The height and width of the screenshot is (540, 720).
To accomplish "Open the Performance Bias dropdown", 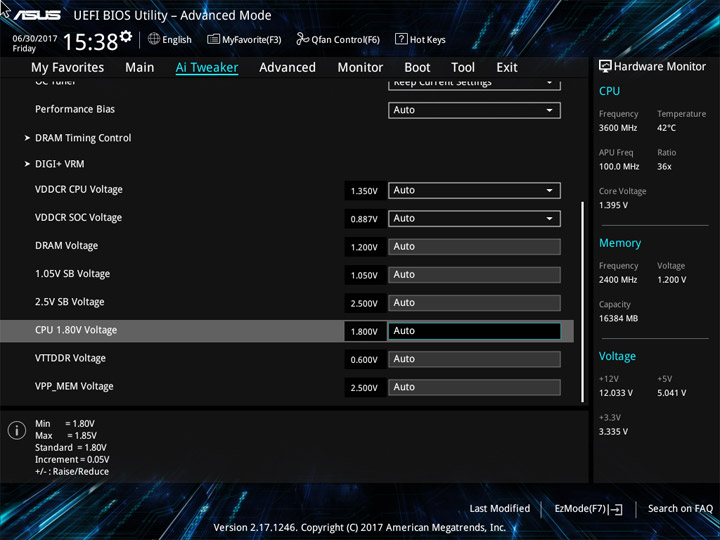I will pos(474,110).
